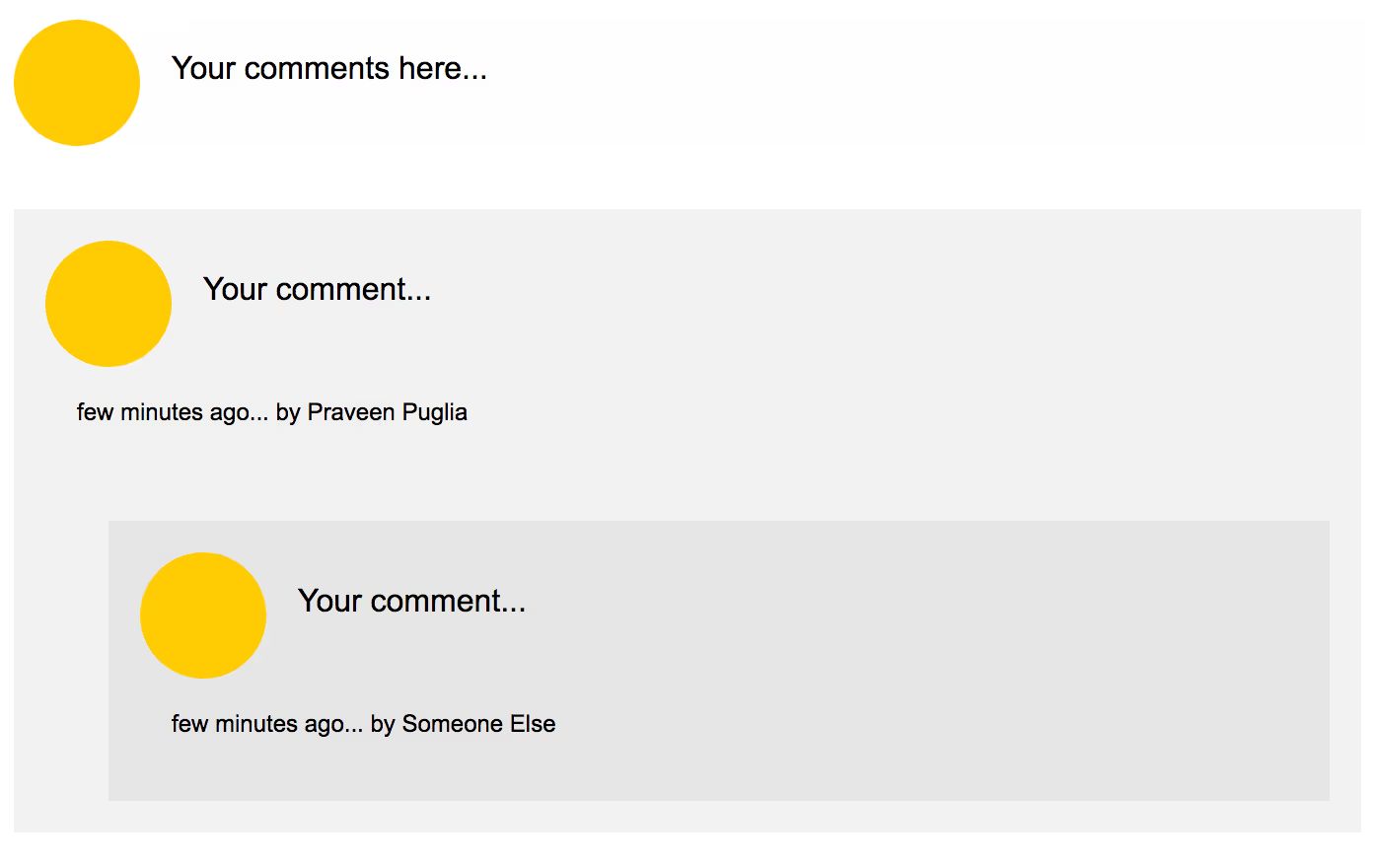The width and height of the screenshot is (1375, 868).
Task: Select 'Your comment...' in the nested reply
Action: [412, 601]
